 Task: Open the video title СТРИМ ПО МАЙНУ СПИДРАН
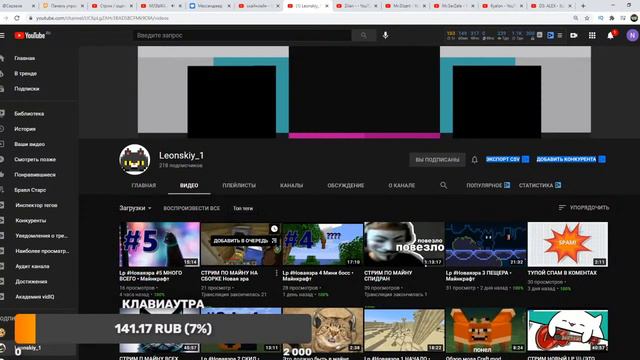pos(388,276)
